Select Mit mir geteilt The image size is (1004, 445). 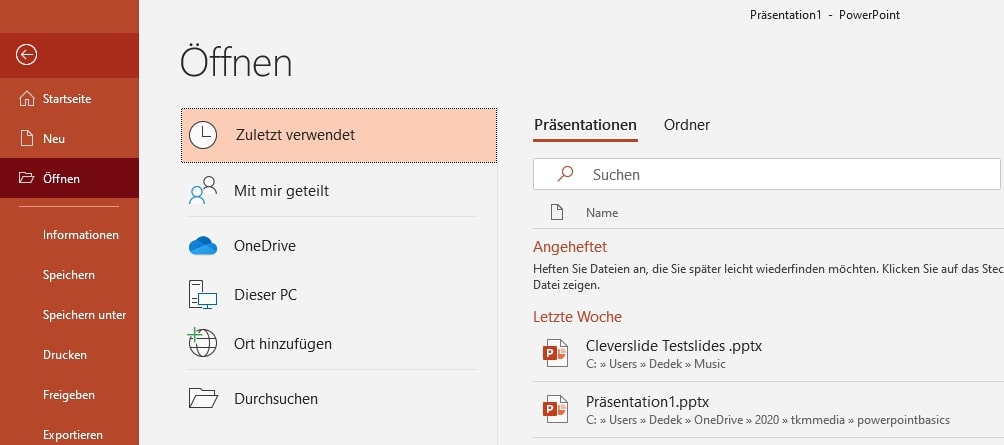tap(332, 191)
